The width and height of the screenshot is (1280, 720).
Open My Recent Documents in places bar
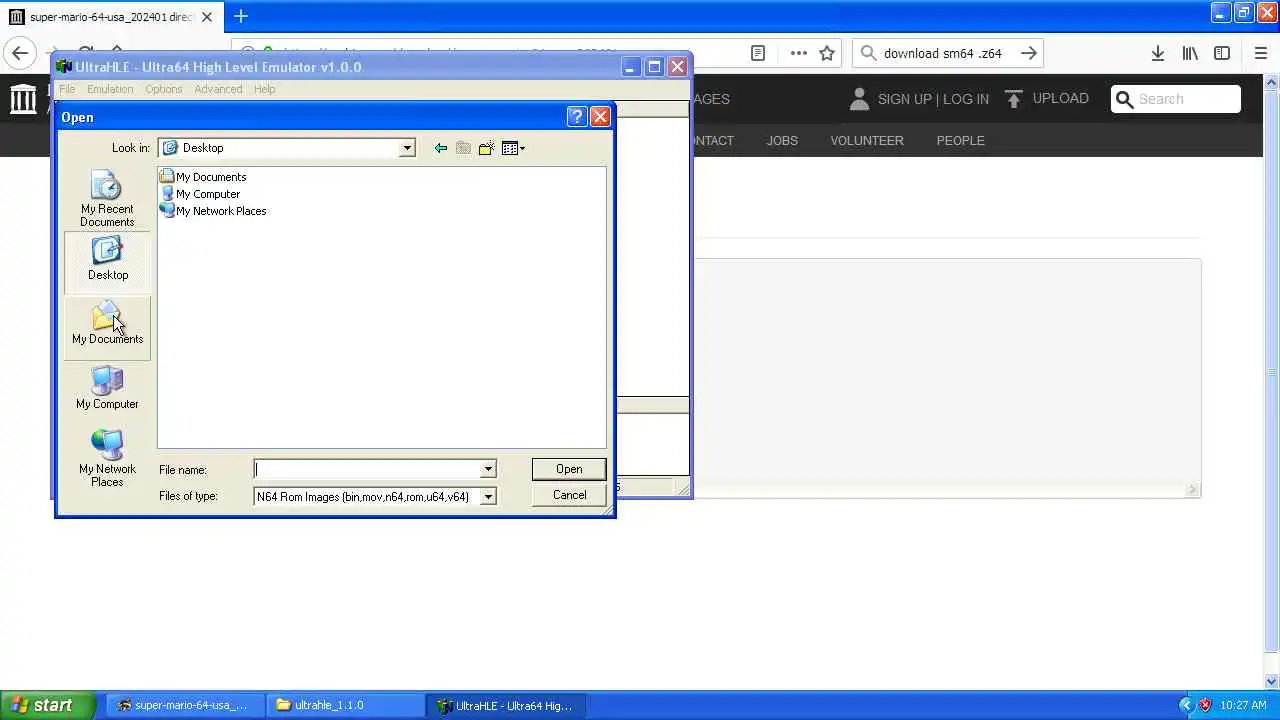click(107, 199)
